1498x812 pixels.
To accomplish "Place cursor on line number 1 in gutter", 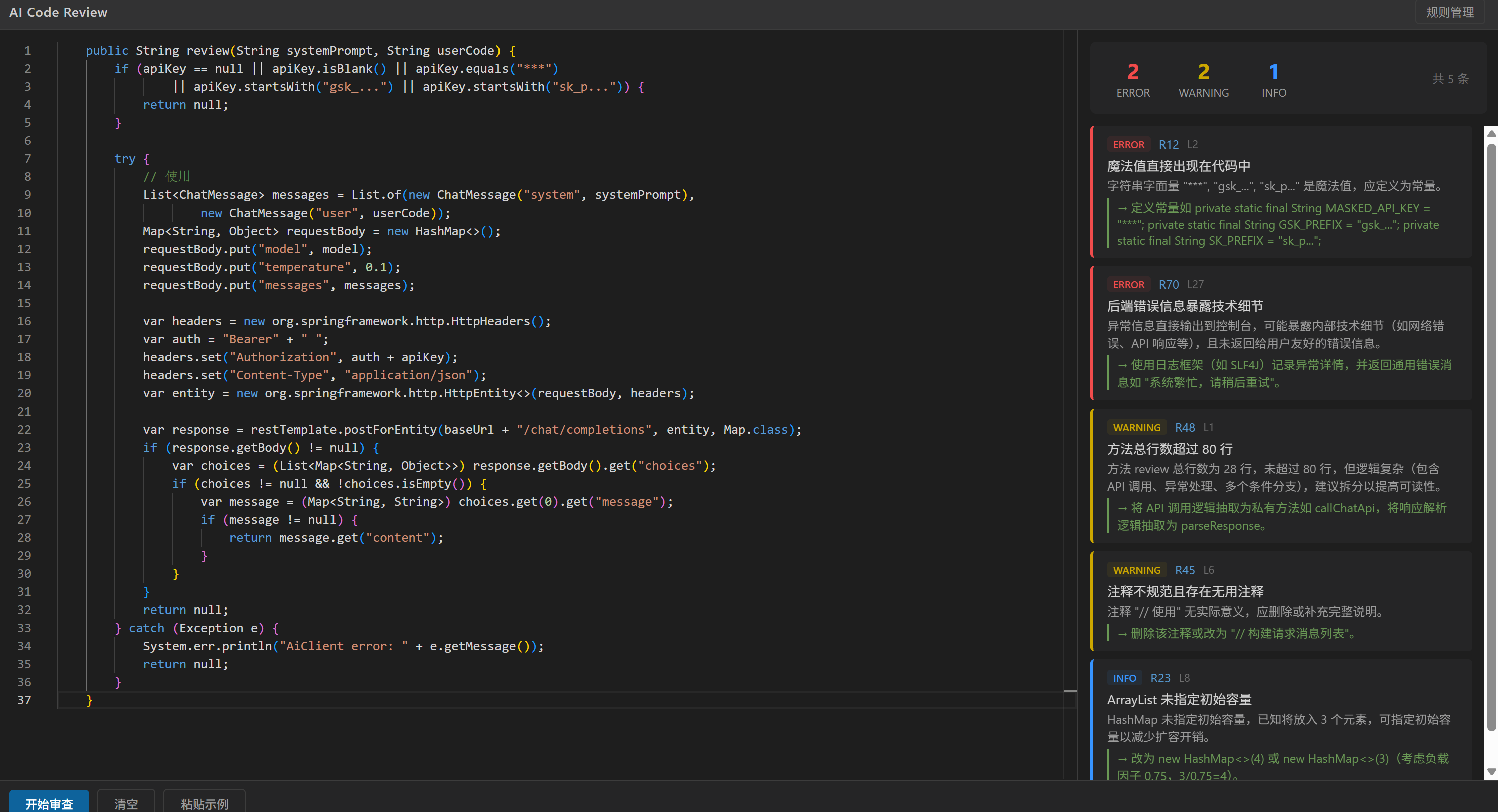I will pyautogui.click(x=27, y=51).
